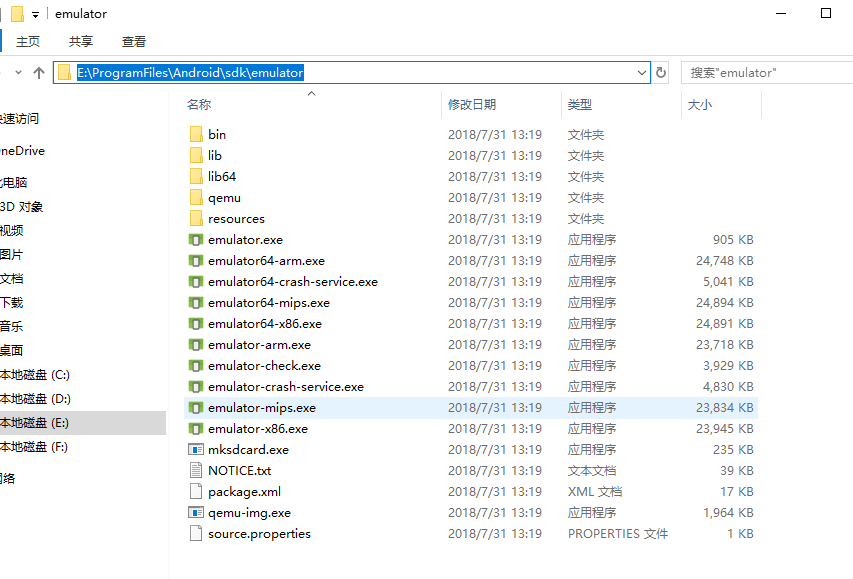Open the bin folder icon

(196, 134)
